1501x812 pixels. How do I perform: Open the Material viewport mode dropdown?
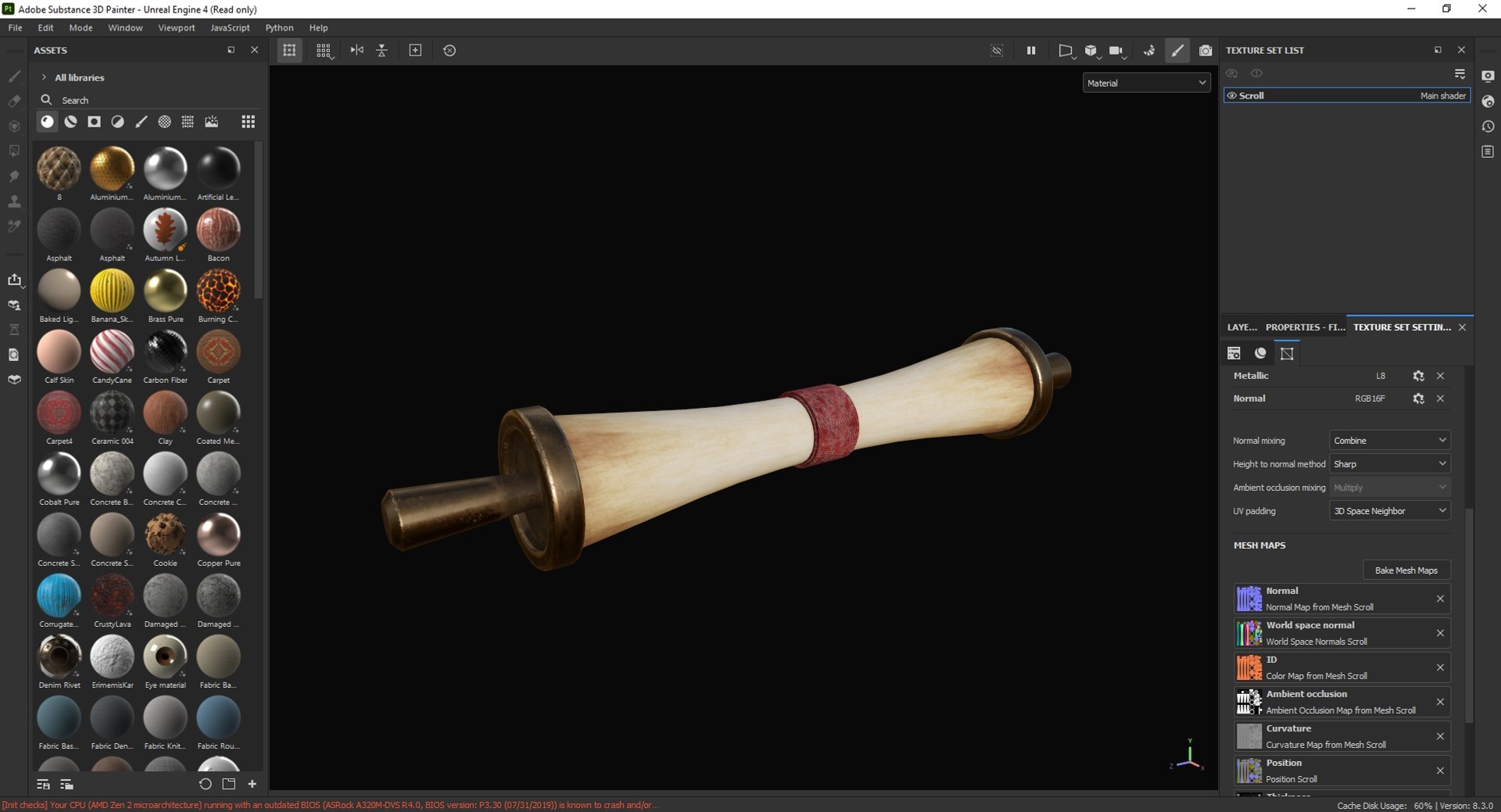click(x=1146, y=83)
